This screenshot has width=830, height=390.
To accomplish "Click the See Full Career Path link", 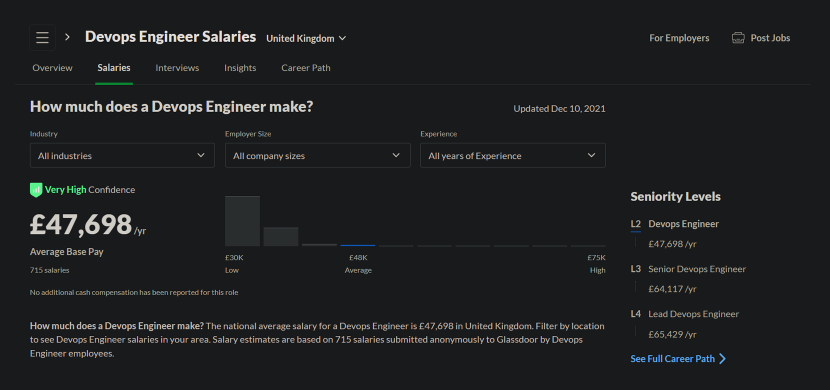I will (672, 359).
